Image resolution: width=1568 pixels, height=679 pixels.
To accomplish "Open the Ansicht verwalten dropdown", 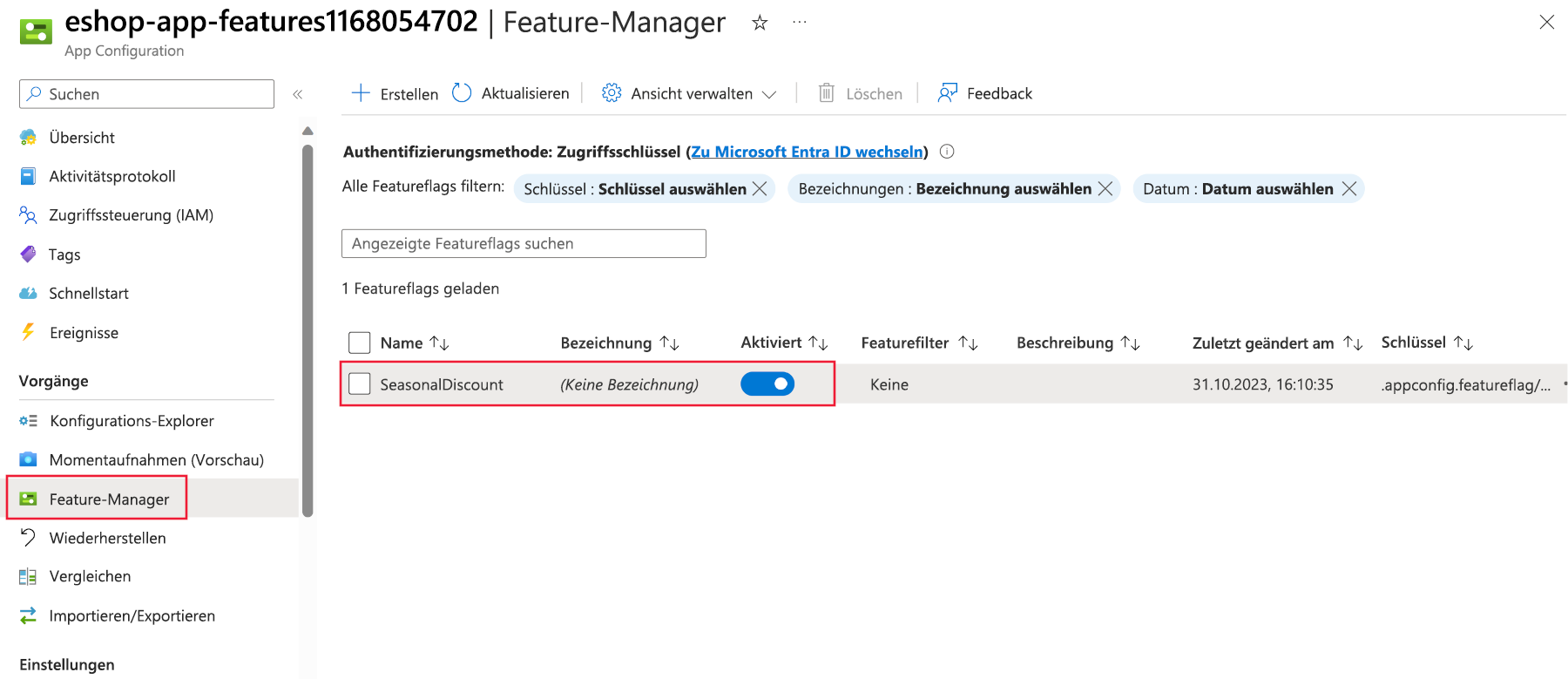I will (689, 93).
